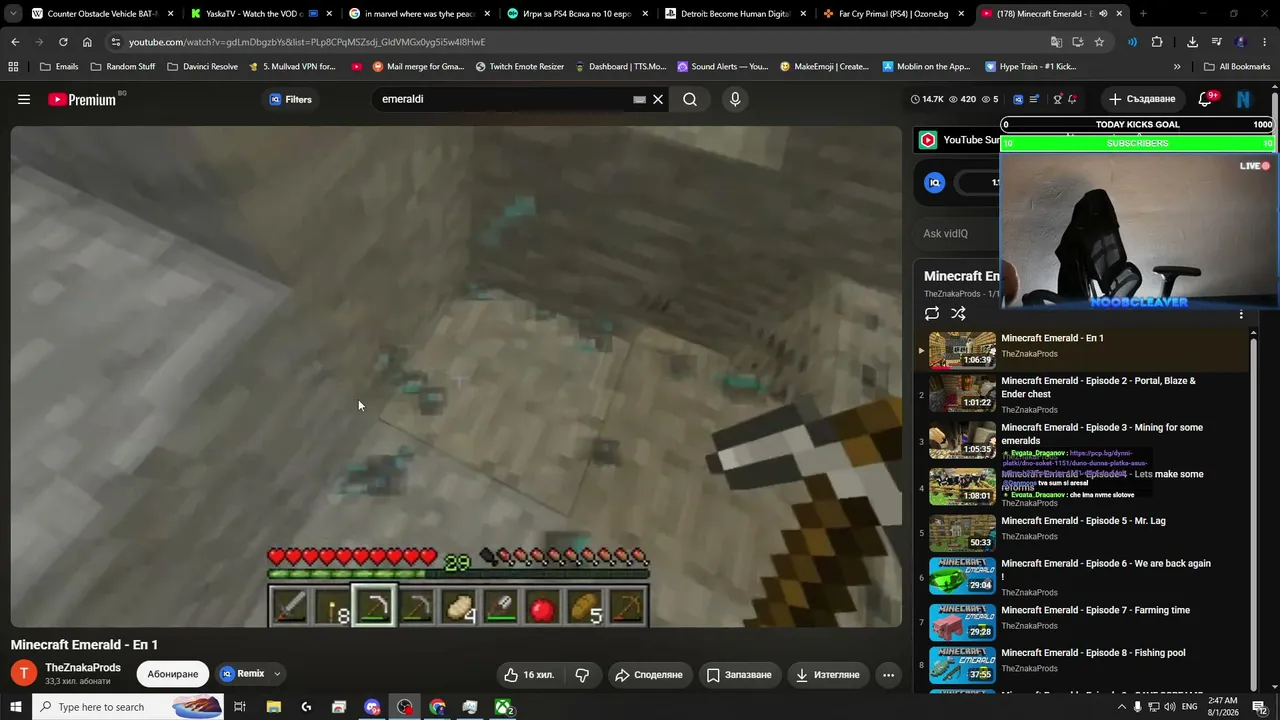The image size is (1280, 720).
Task: Clear the search box text
Action: pos(658,99)
